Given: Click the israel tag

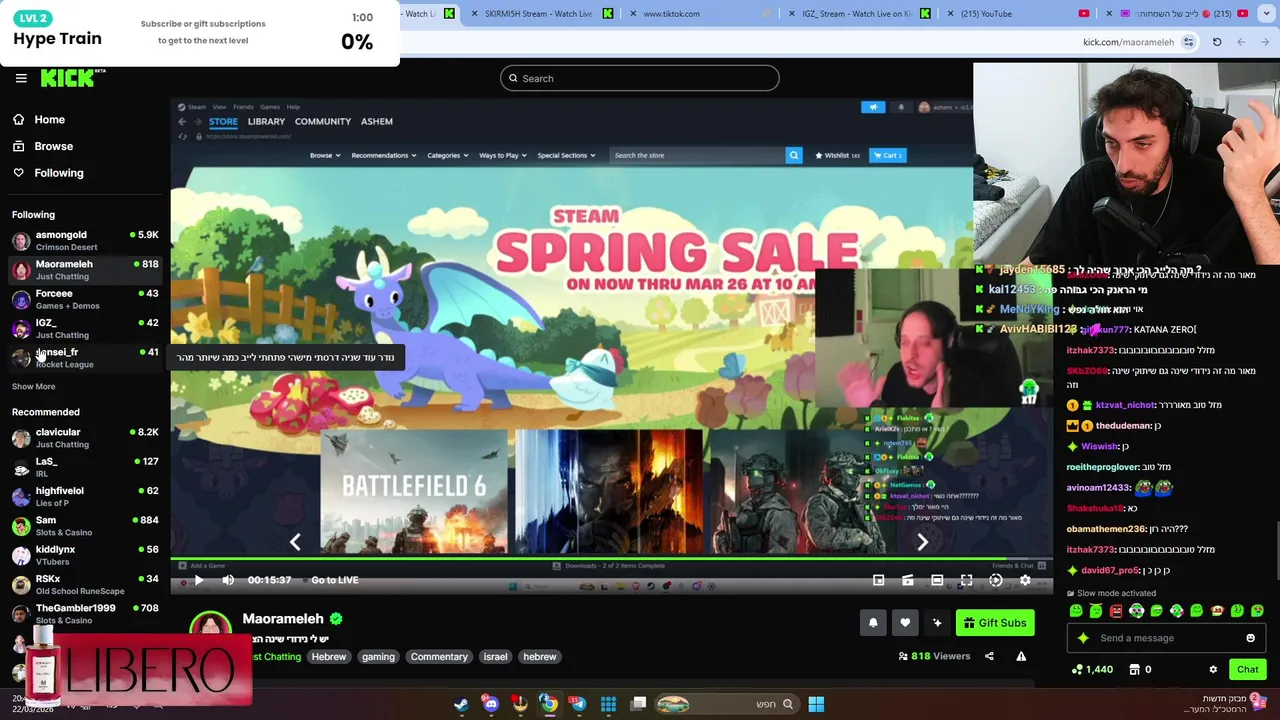Looking at the screenshot, I should [x=495, y=657].
